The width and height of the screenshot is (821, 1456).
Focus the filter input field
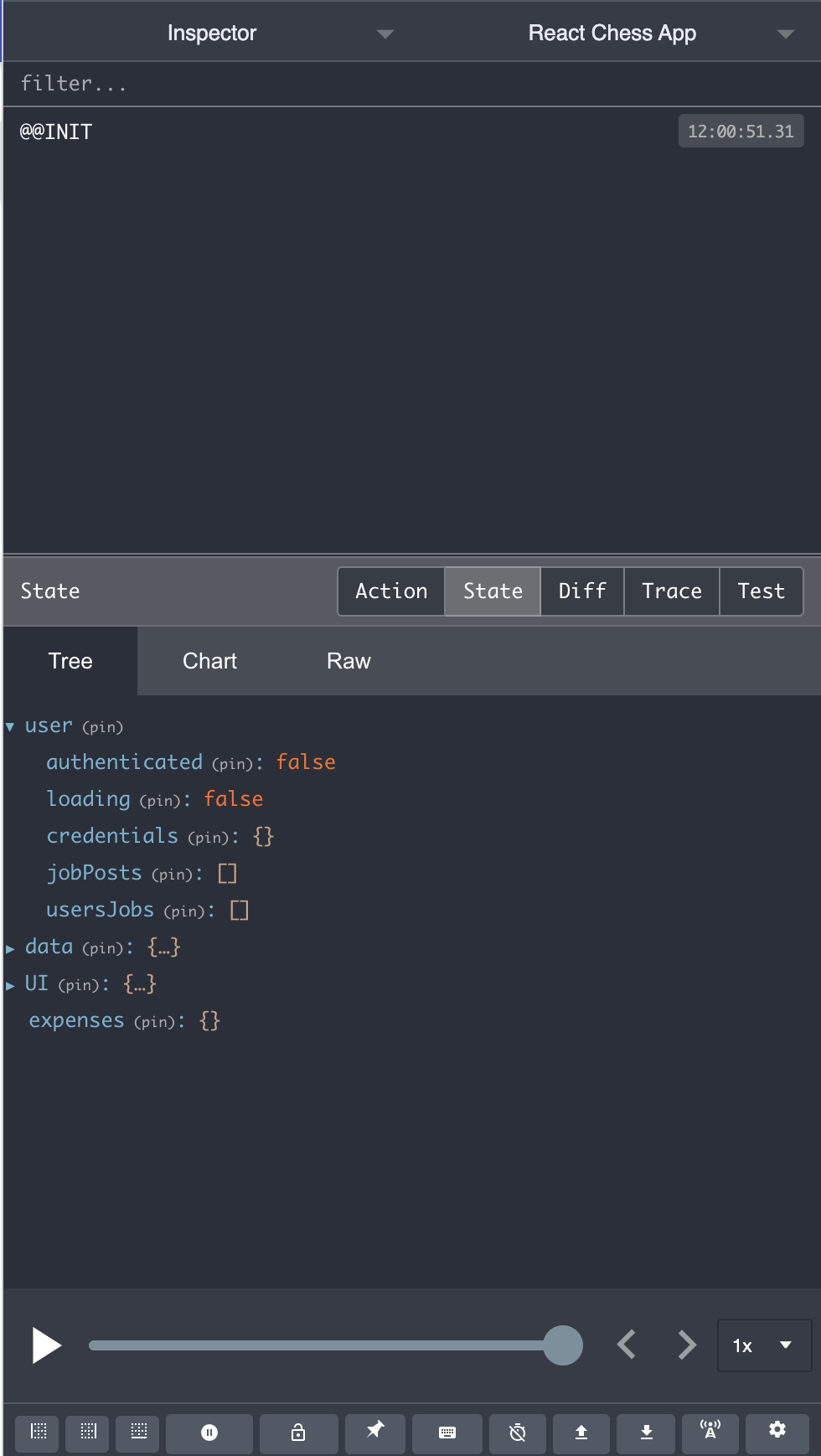(x=410, y=84)
